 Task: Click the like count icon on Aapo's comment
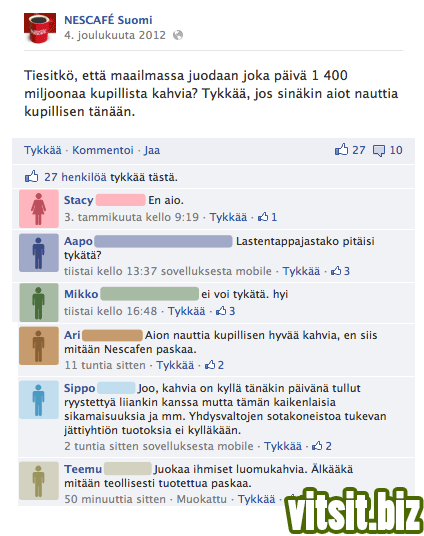(336, 271)
